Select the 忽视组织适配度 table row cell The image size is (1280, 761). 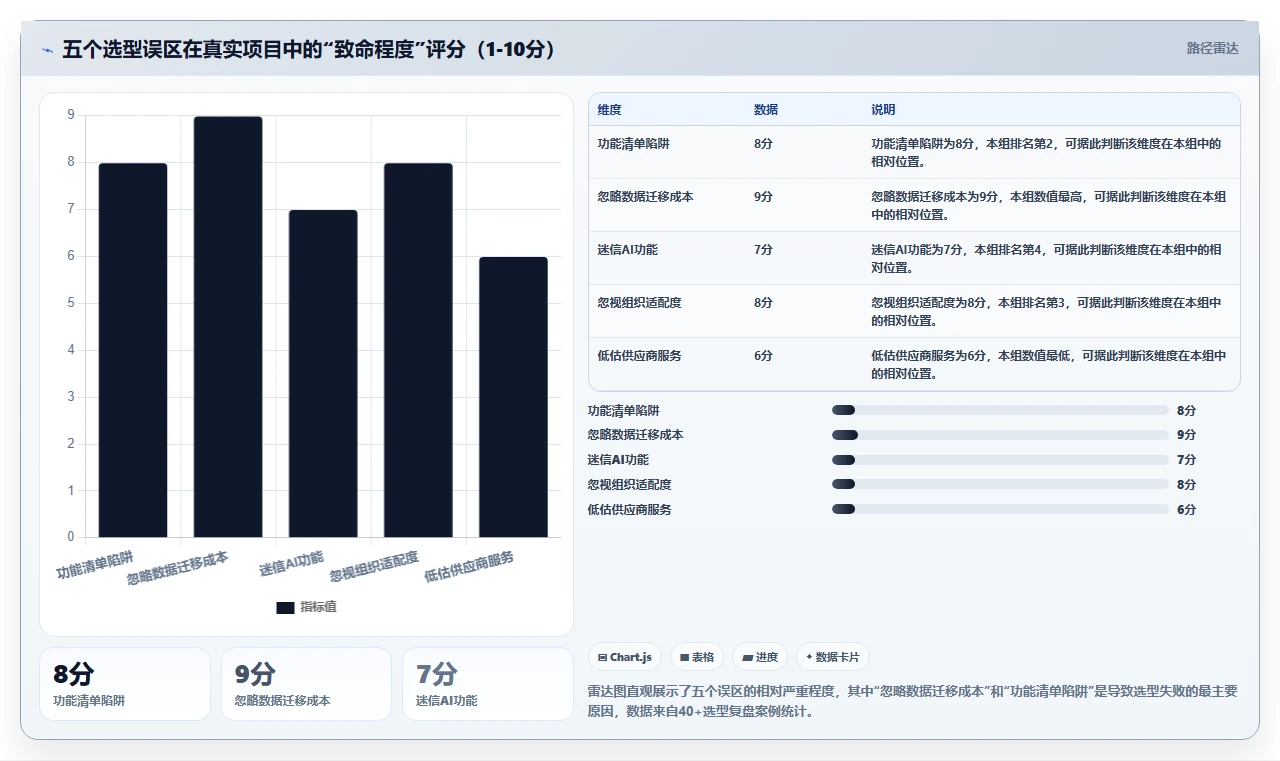pyautogui.click(x=639, y=303)
